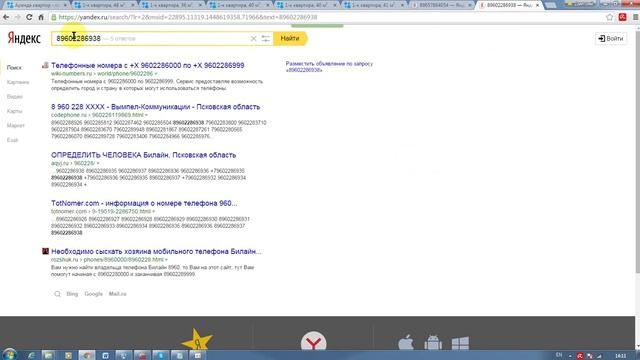This screenshot has width=640, height=360.
Task: Click wiki-numbers.ru green URL under first result
Action: pyautogui.click(x=102, y=74)
